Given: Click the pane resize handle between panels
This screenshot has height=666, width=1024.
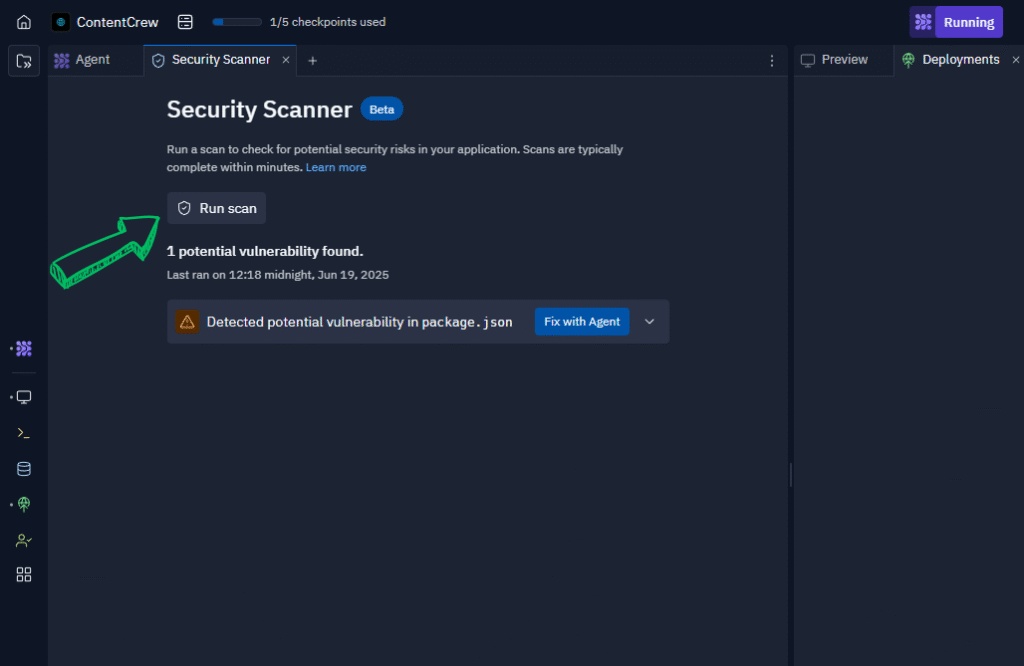Looking at the screenshot, I should [790, 475].
